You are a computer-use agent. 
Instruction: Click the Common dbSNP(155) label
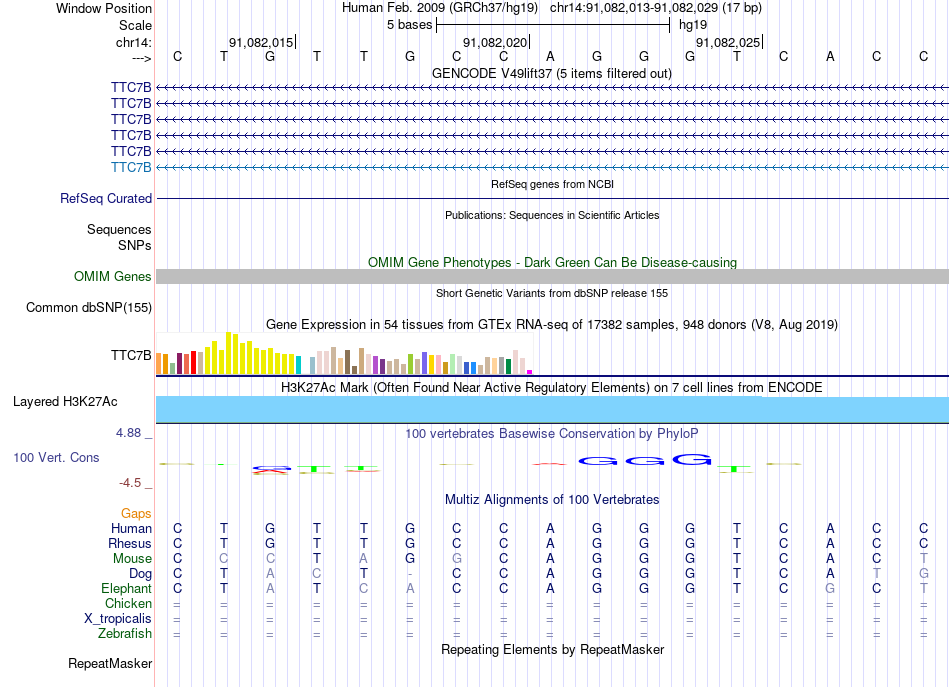pos(88,307)
